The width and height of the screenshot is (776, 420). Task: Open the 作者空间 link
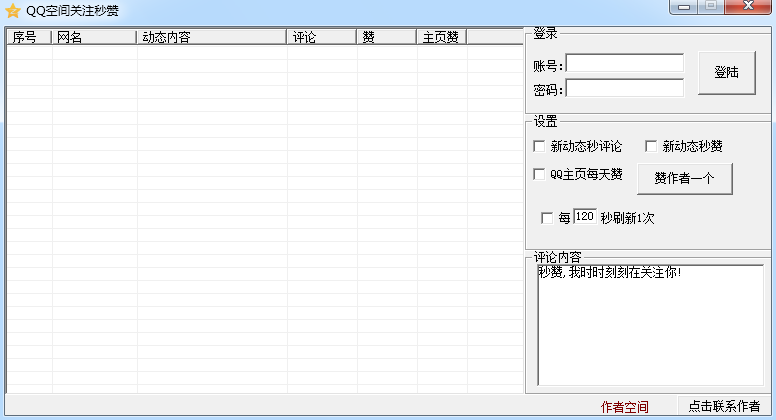[625, 407]
